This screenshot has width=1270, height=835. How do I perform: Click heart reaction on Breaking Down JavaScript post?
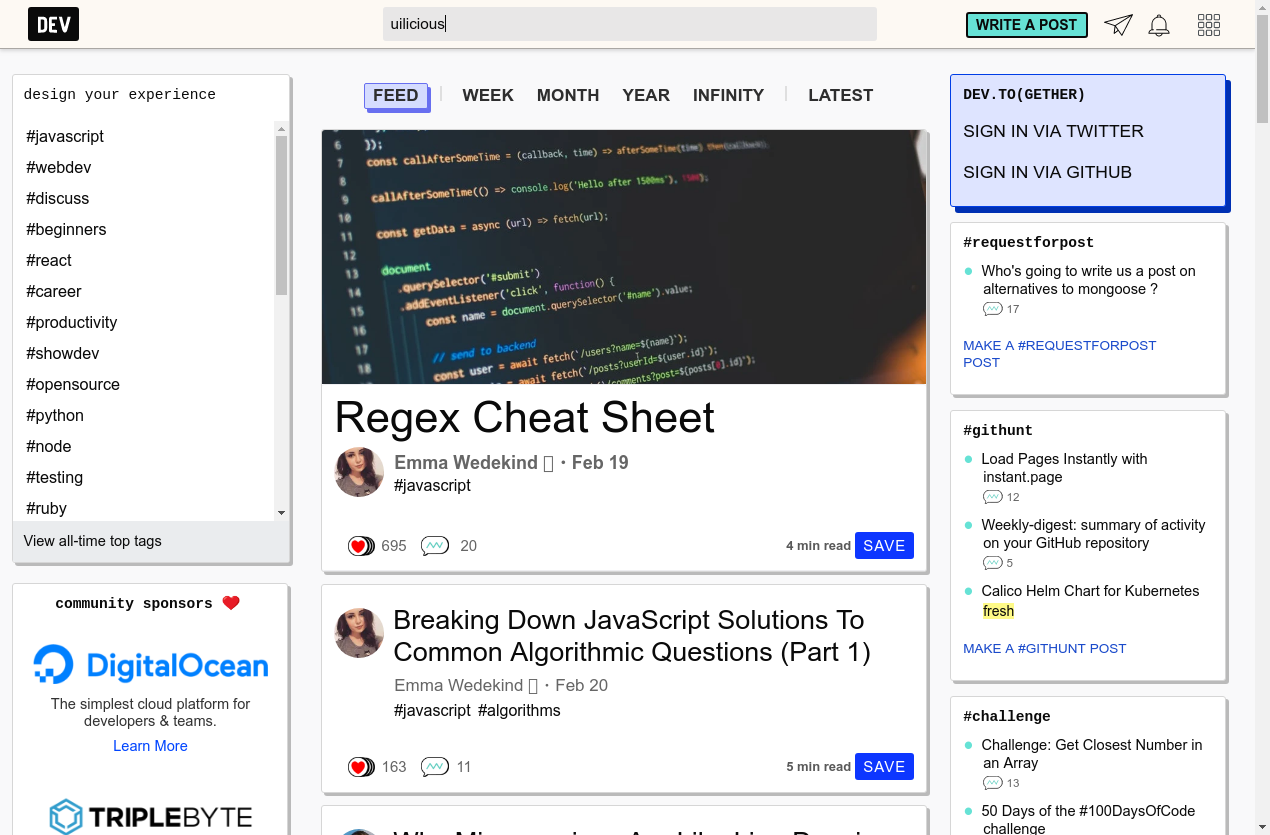pyautogui.click(x=360, y=767)
